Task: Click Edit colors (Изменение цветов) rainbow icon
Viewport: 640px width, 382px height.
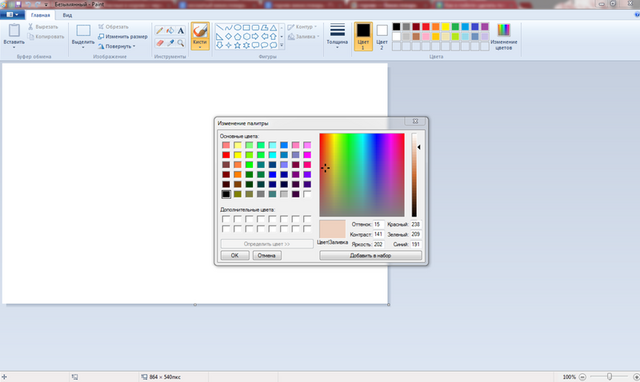Action: click(503, 30)
